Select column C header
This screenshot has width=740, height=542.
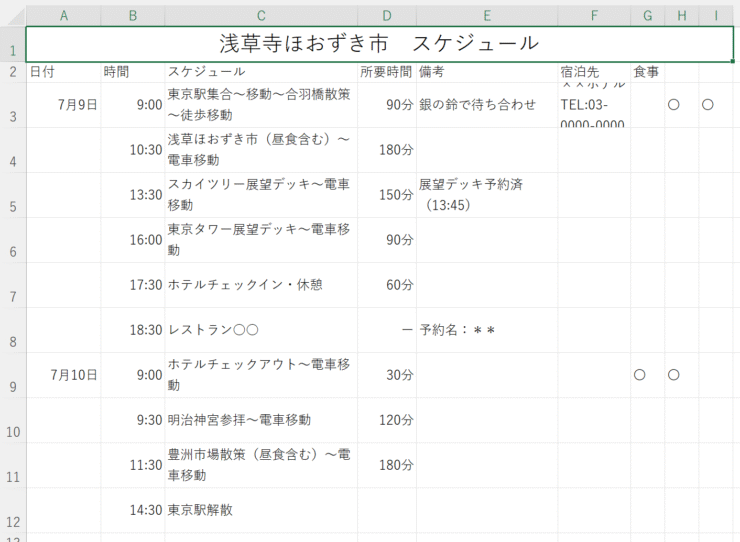coord(261,16)
